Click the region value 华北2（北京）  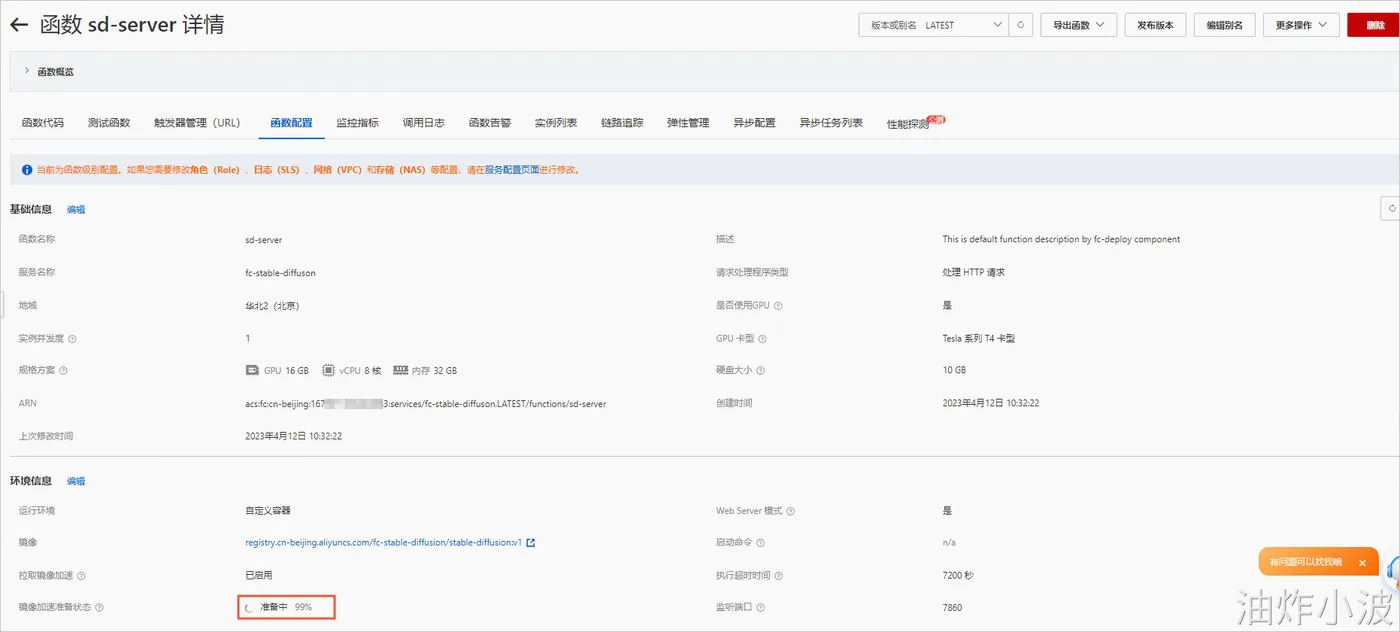272,306
